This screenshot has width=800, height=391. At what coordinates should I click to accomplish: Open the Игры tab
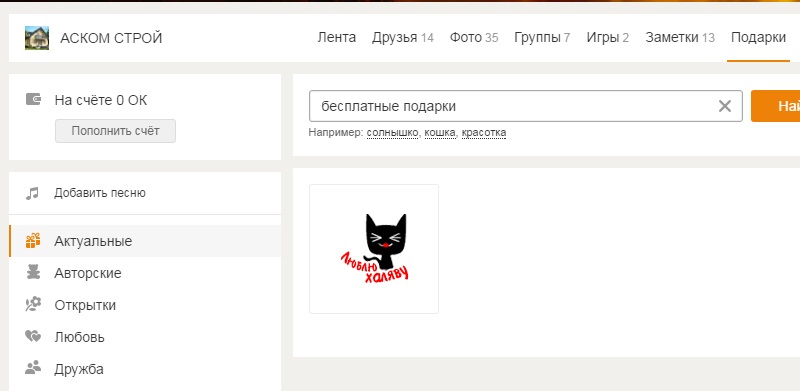(607, 38)
